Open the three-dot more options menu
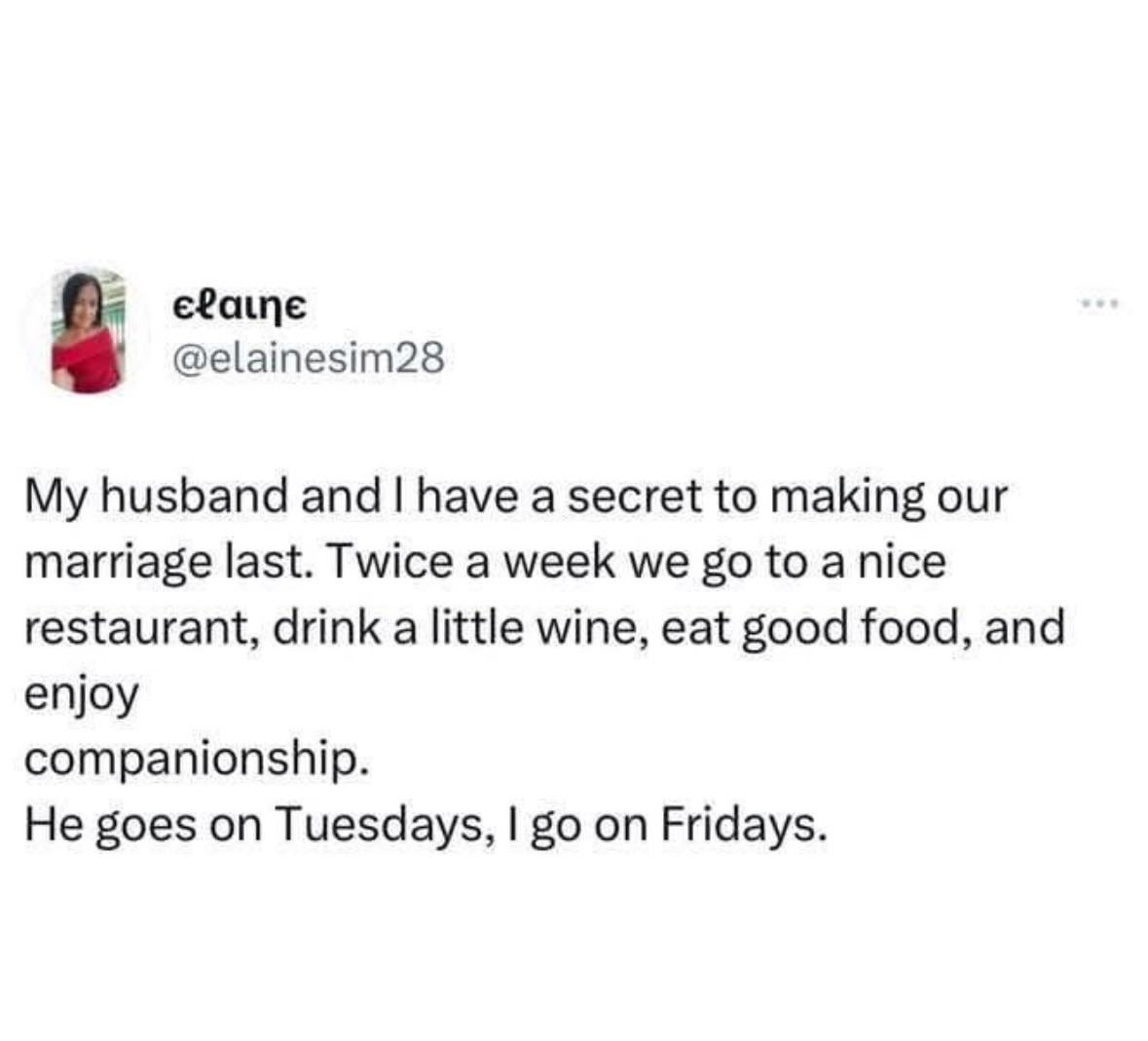The width and height of the screenshot is (1148, 1041). coord(1101,305)
